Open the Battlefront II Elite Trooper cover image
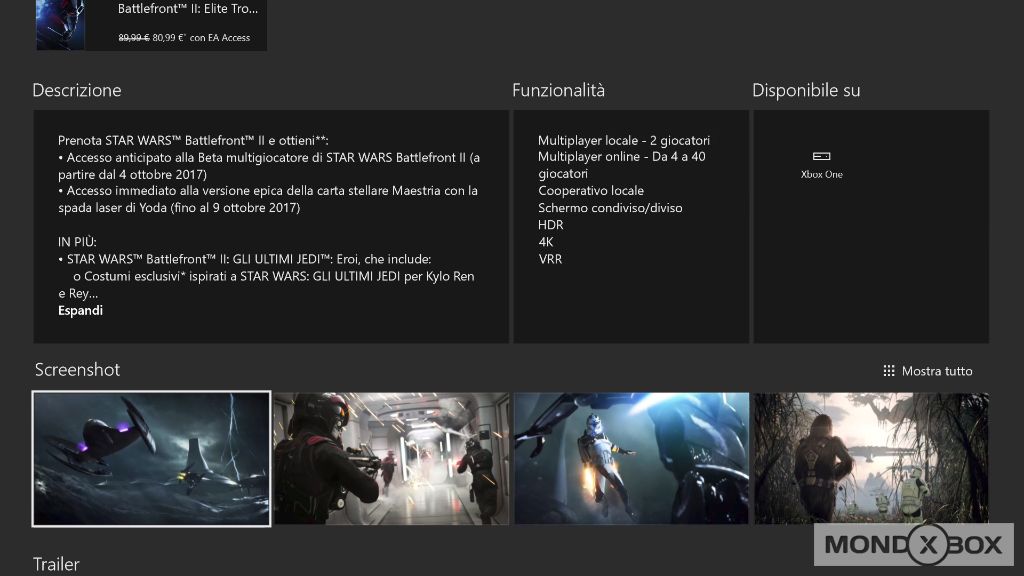The image size is (1024, 576). (x=60, y=25)
